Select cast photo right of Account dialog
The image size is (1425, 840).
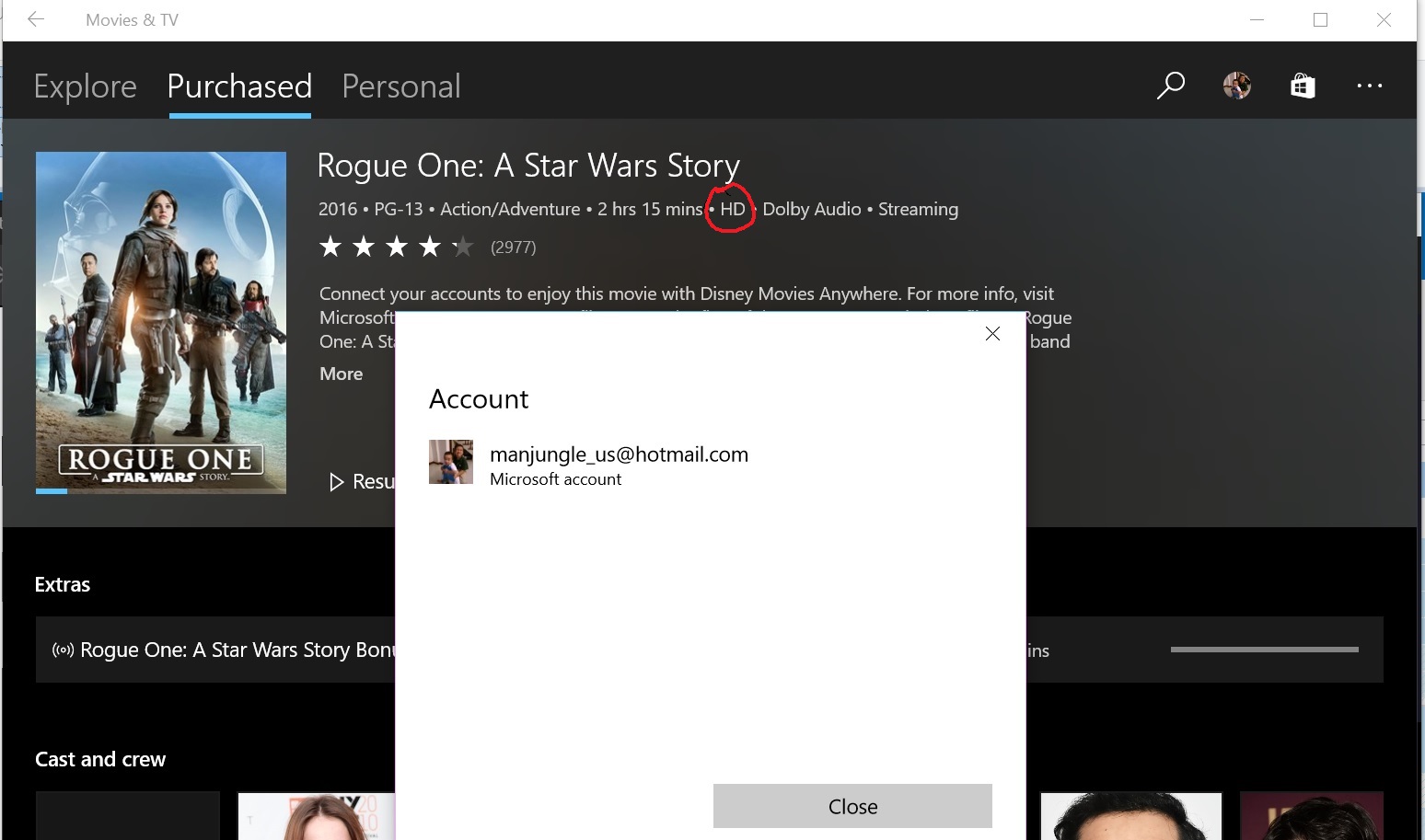1130,815
